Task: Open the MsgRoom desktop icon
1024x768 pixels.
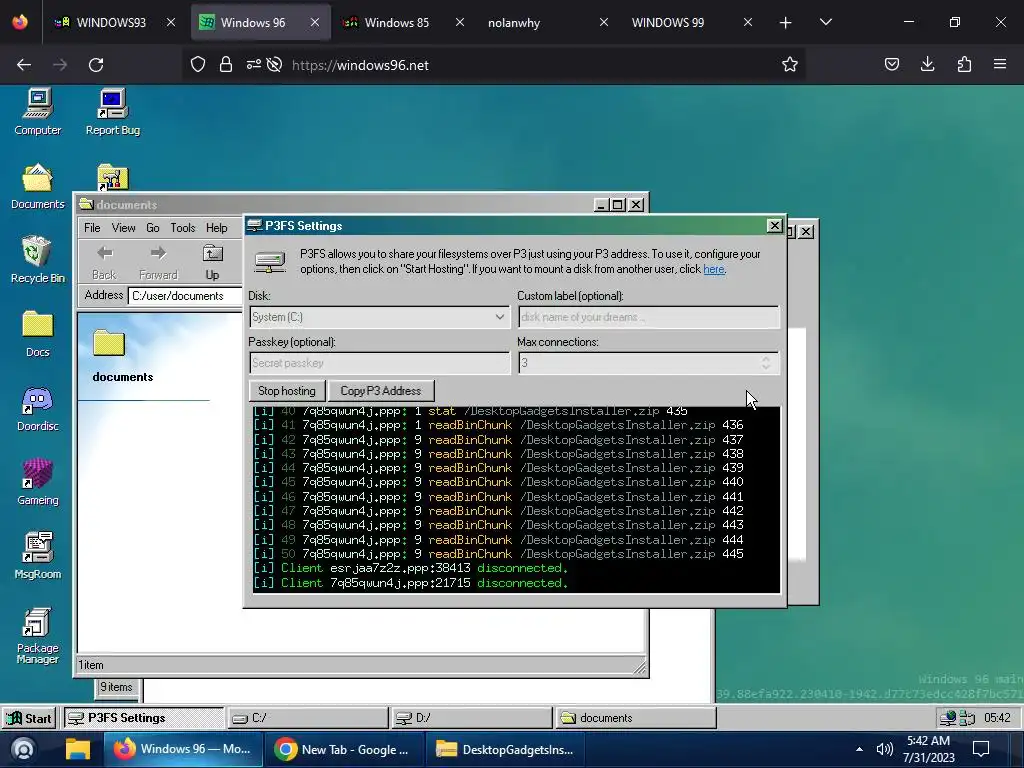Action: coord(38,555)
